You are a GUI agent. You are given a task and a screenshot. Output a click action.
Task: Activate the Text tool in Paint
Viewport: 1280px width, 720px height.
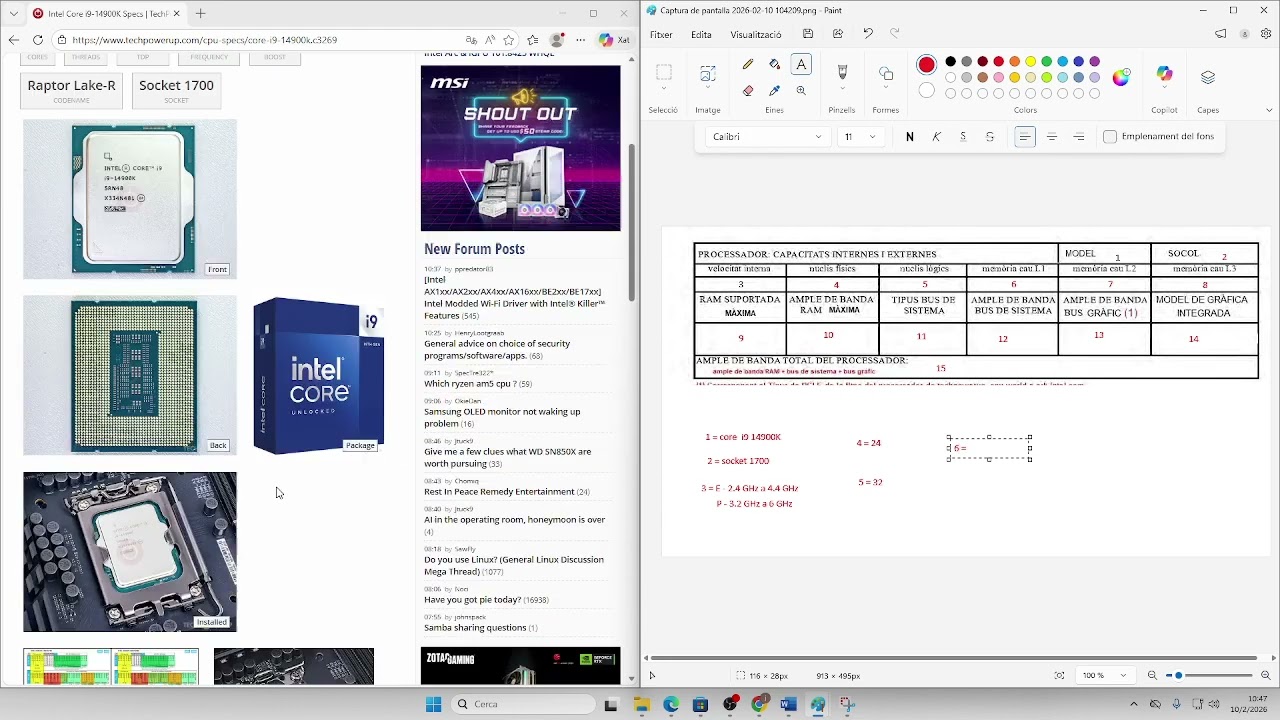coord(801,64)
